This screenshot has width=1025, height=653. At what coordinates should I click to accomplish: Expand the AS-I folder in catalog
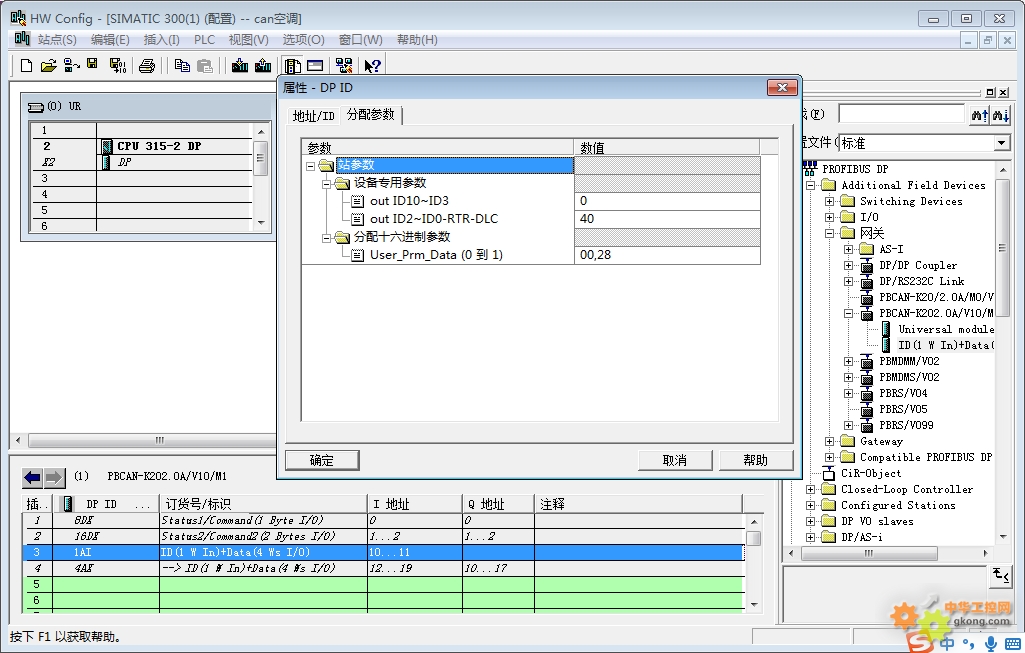click(x=849, y=249)
